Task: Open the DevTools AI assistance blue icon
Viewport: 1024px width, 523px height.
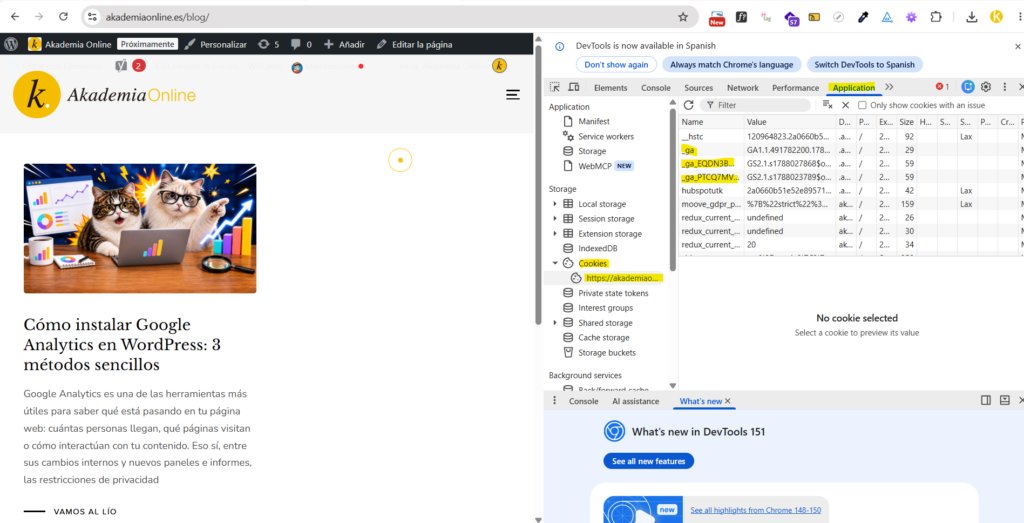Action: tap(968, 87)
